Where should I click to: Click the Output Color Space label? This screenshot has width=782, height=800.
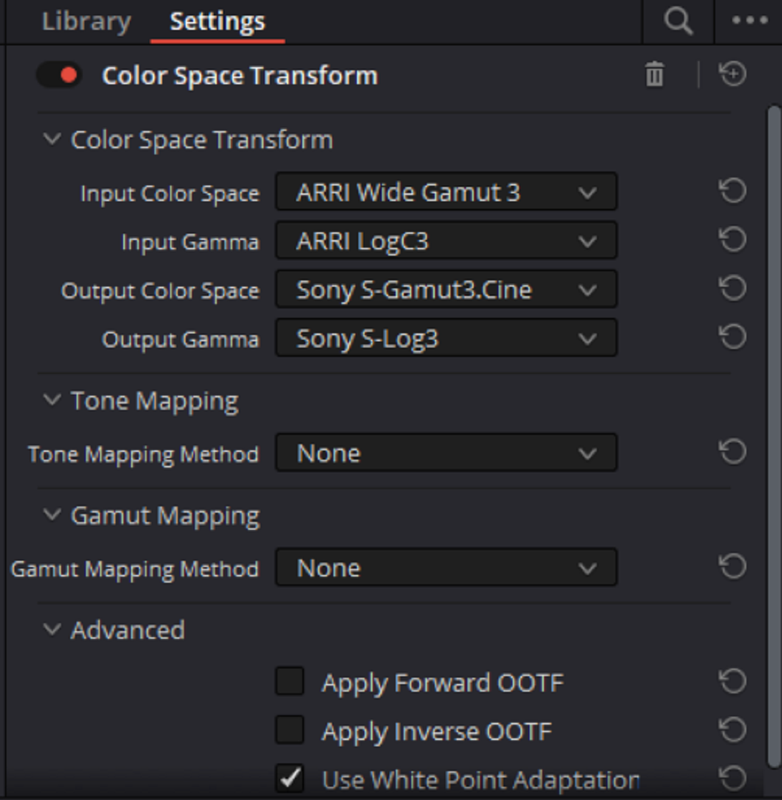tap(160, 291)
